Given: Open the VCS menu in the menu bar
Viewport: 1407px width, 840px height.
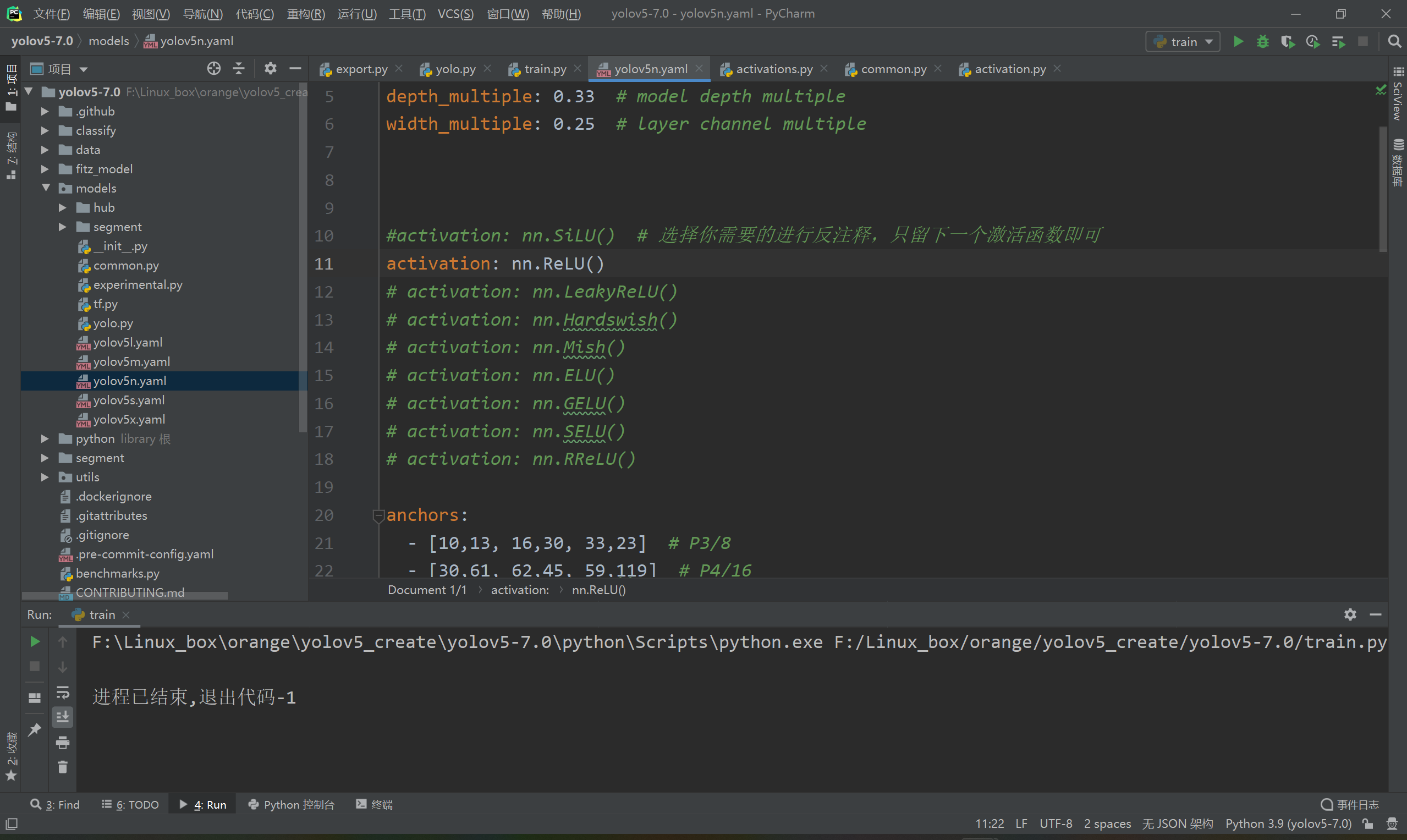Looking at the screenshot, I should (x=455, y=14).
